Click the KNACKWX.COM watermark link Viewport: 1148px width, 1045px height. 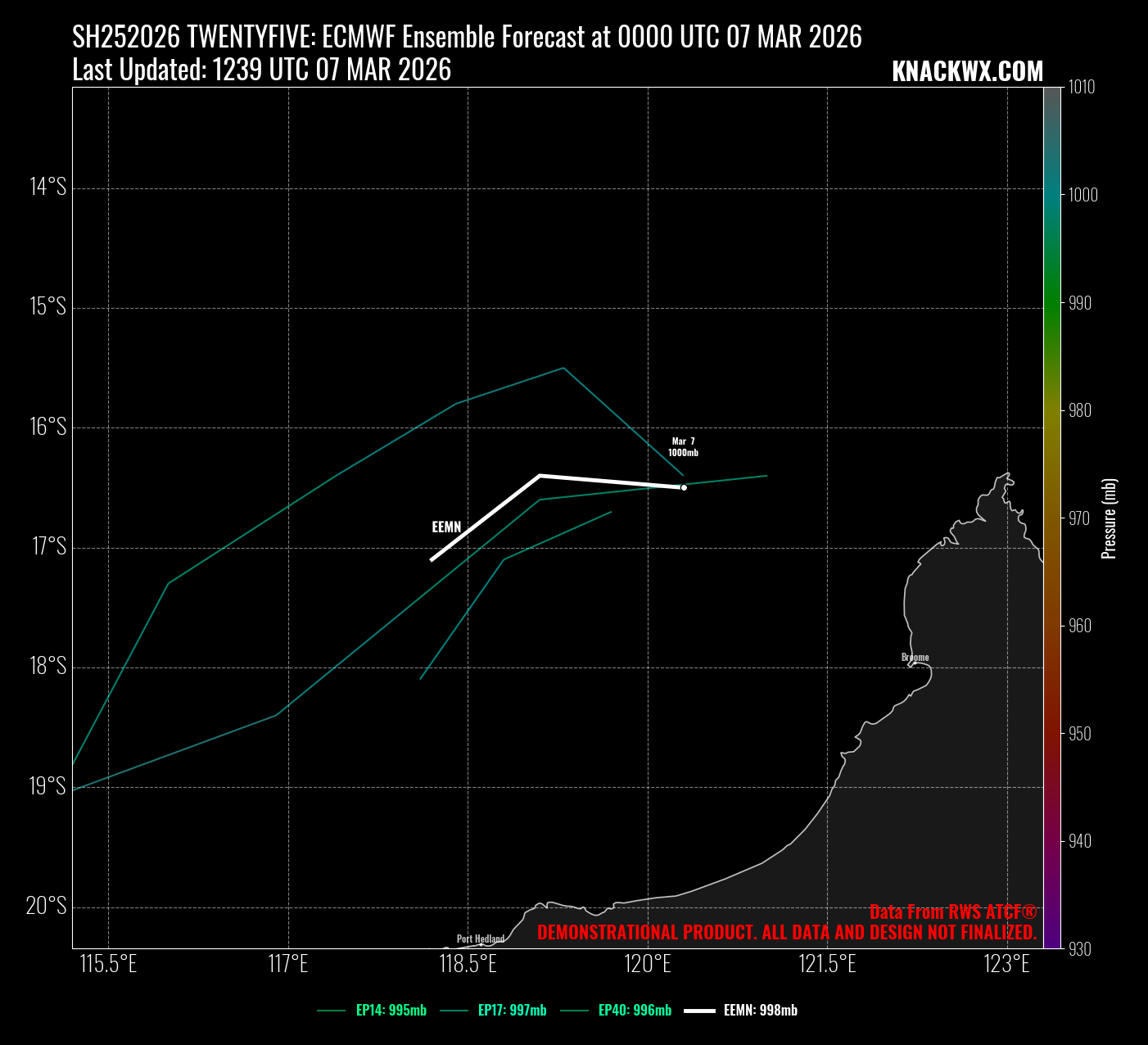point(967,72)
